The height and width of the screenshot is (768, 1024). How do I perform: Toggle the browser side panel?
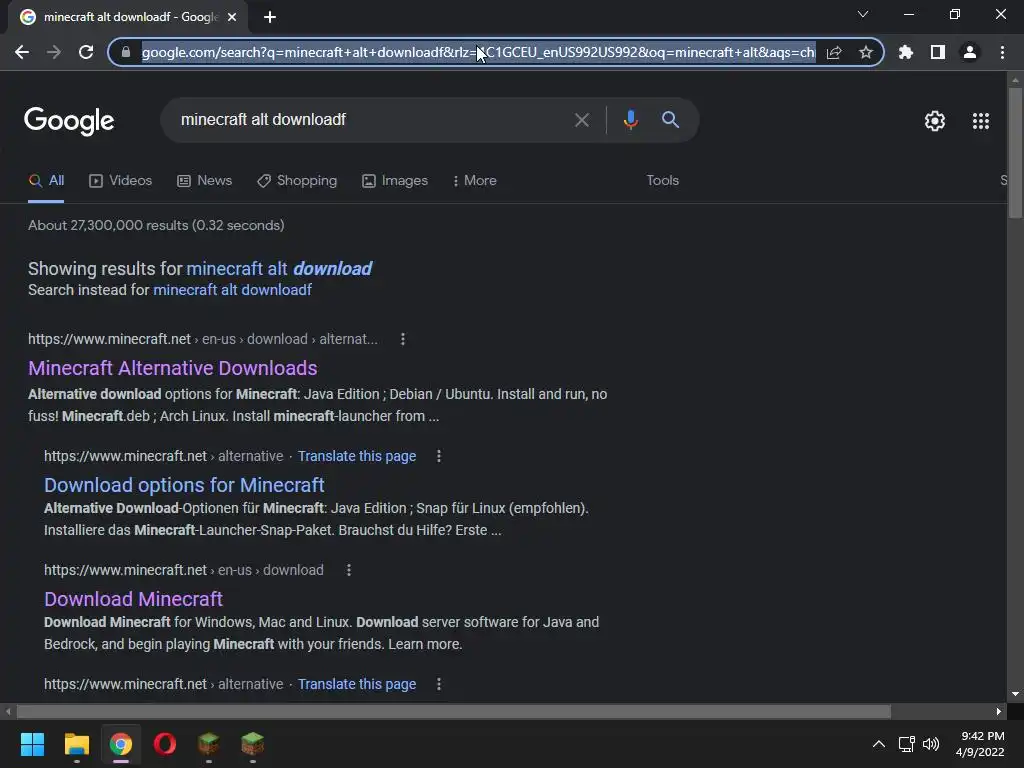[938, 52]
